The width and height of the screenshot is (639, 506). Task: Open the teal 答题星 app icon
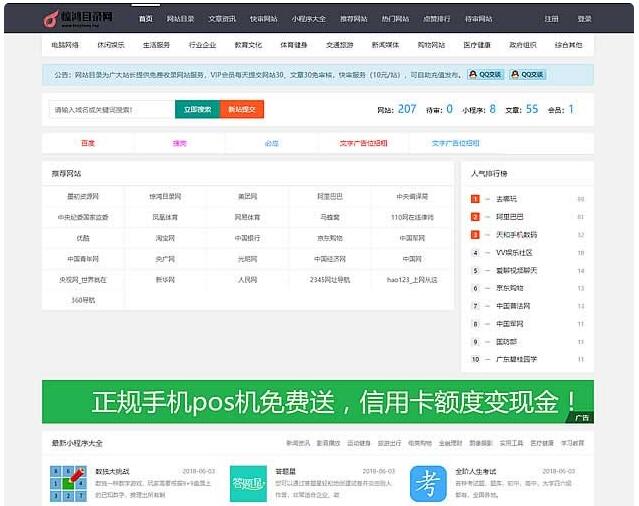click(x=248, y=484)
